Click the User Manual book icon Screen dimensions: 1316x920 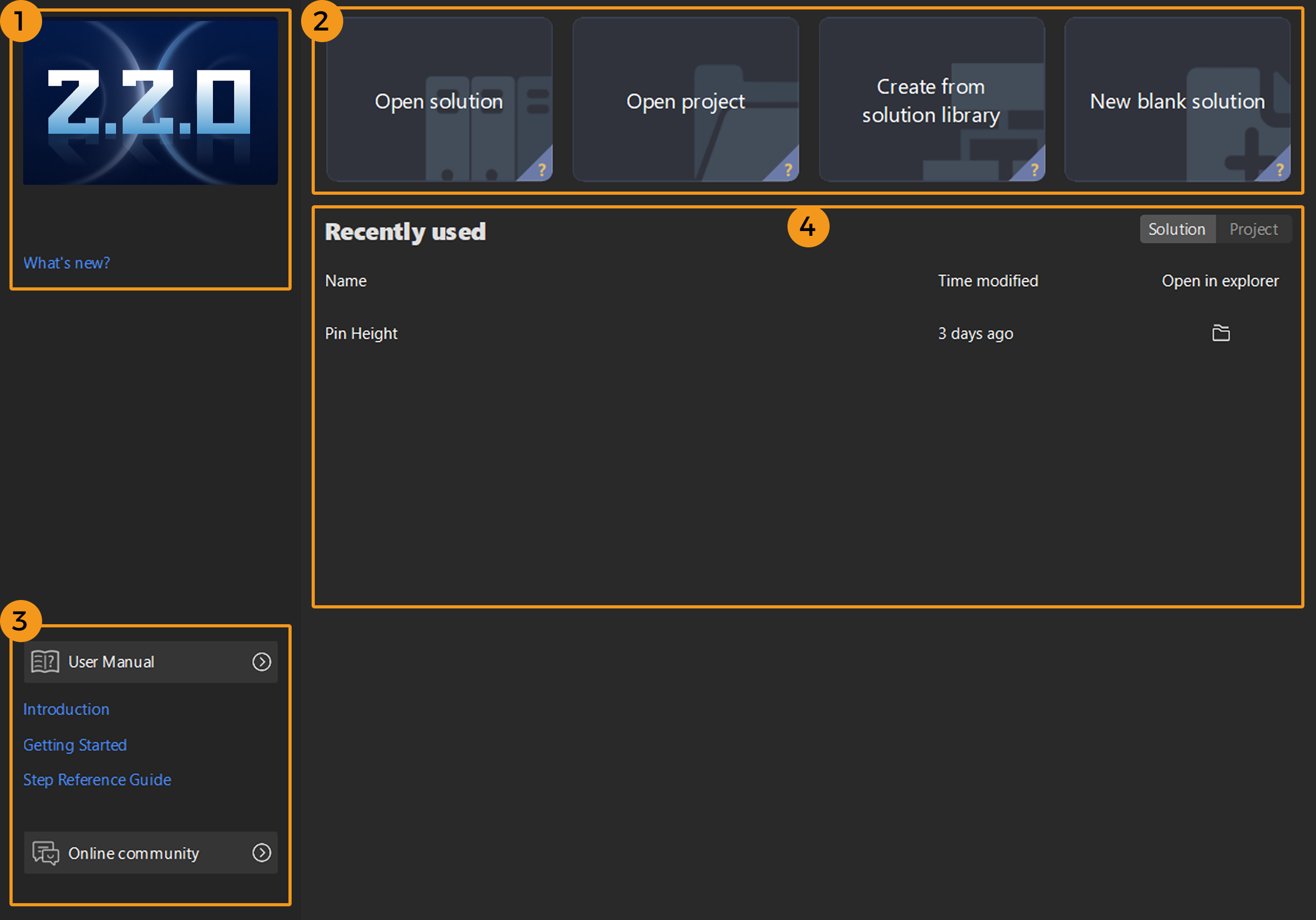[45, 662]
